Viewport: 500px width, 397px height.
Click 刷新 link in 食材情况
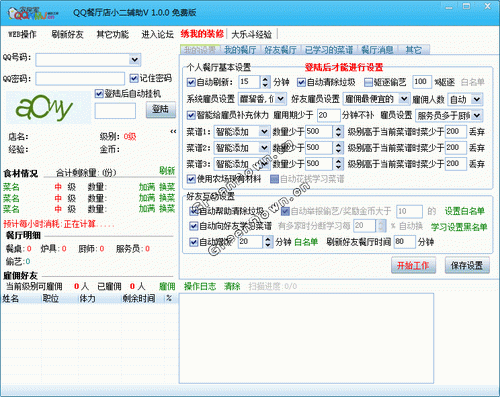click(167, 171)
